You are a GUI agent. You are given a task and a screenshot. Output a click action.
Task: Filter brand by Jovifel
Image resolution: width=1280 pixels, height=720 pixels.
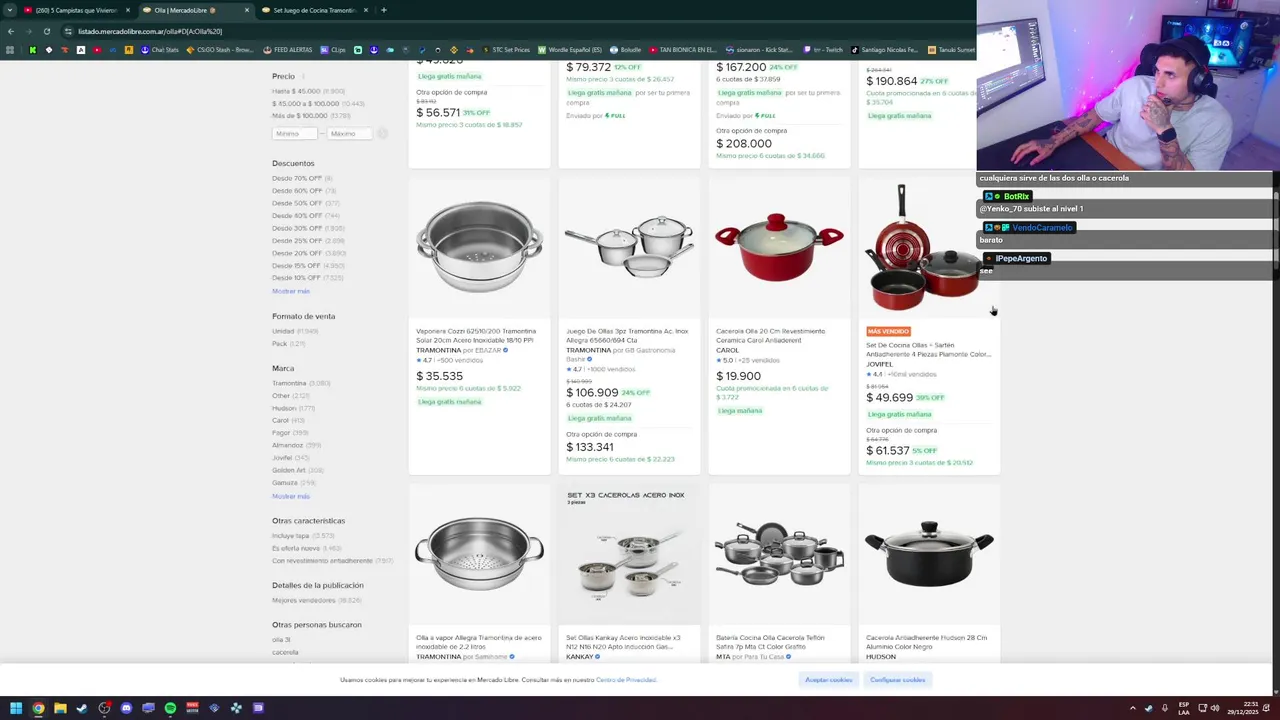pos(282,457)
